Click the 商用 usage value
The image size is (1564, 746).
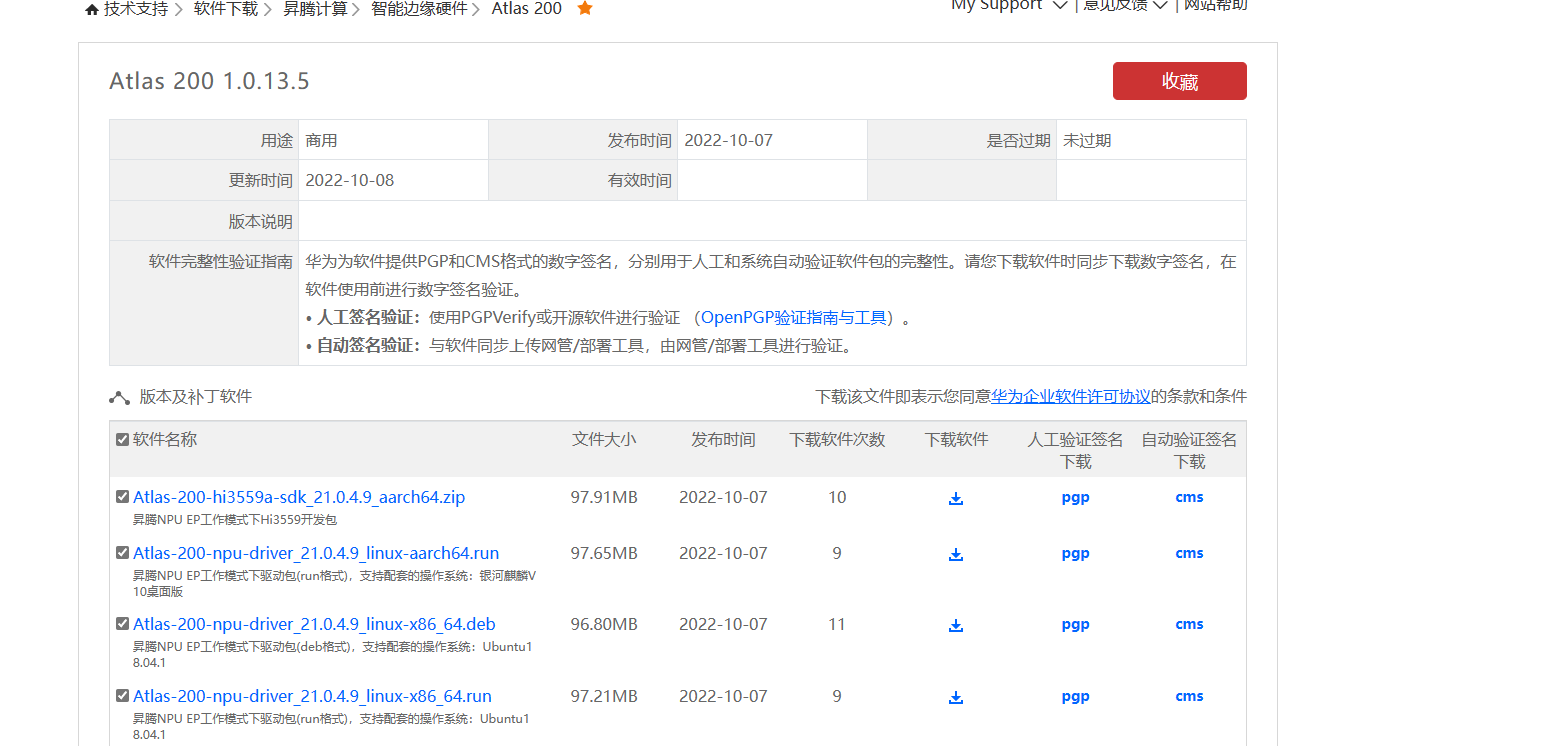(321, 141)
